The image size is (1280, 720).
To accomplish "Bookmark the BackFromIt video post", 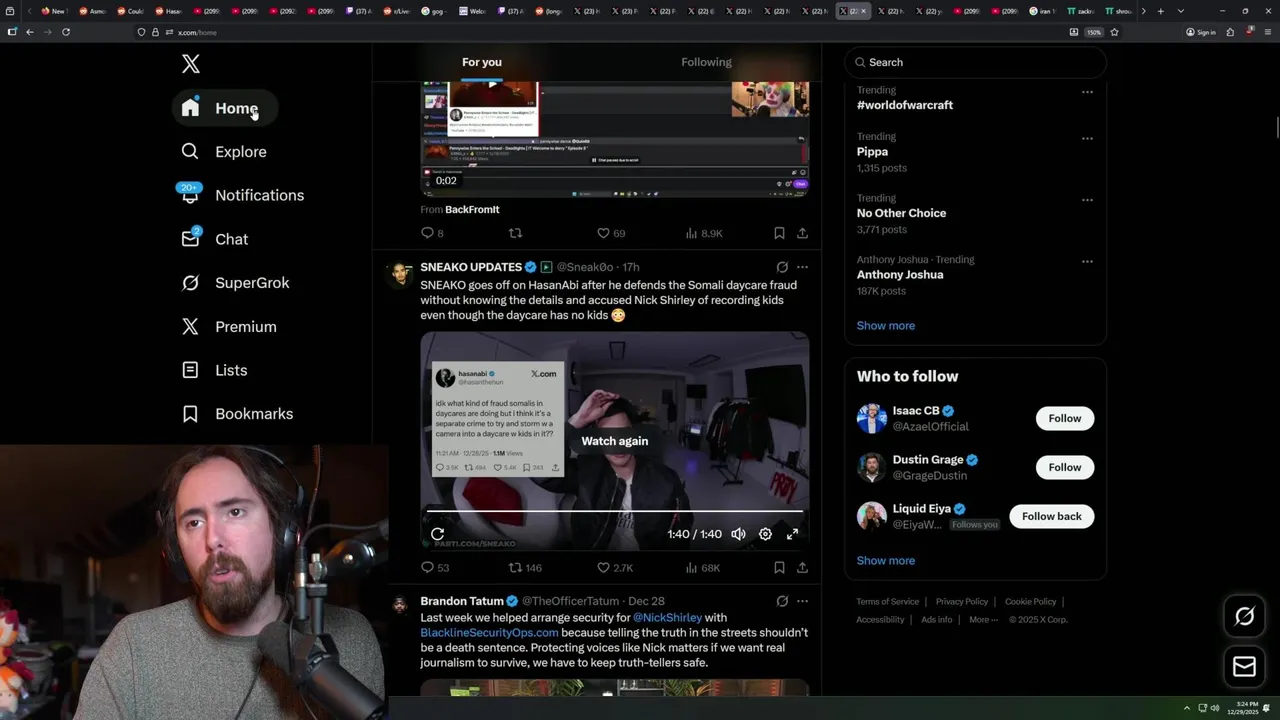I will [779, 233].
